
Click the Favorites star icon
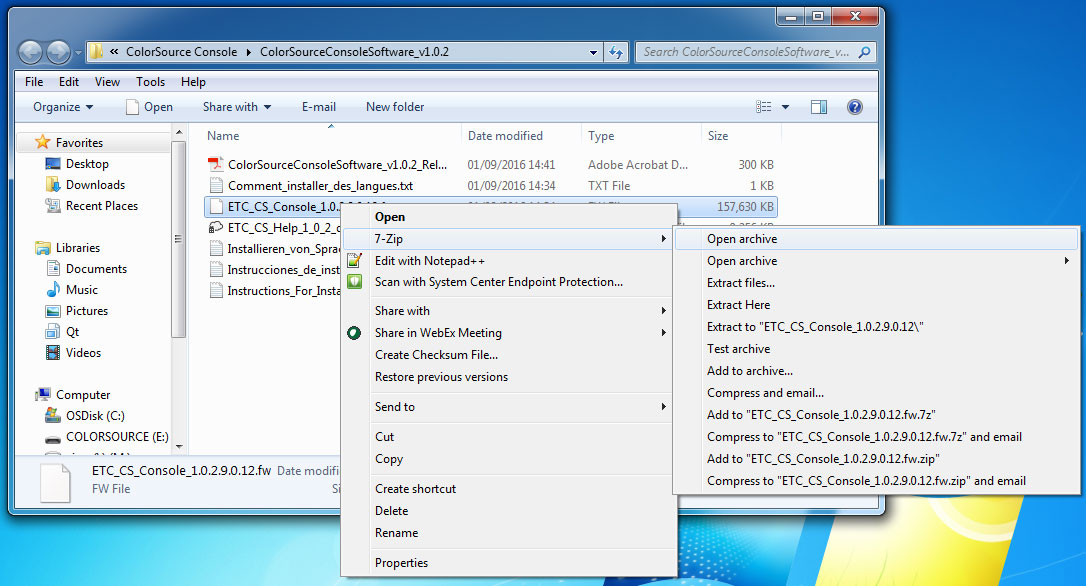43,142
